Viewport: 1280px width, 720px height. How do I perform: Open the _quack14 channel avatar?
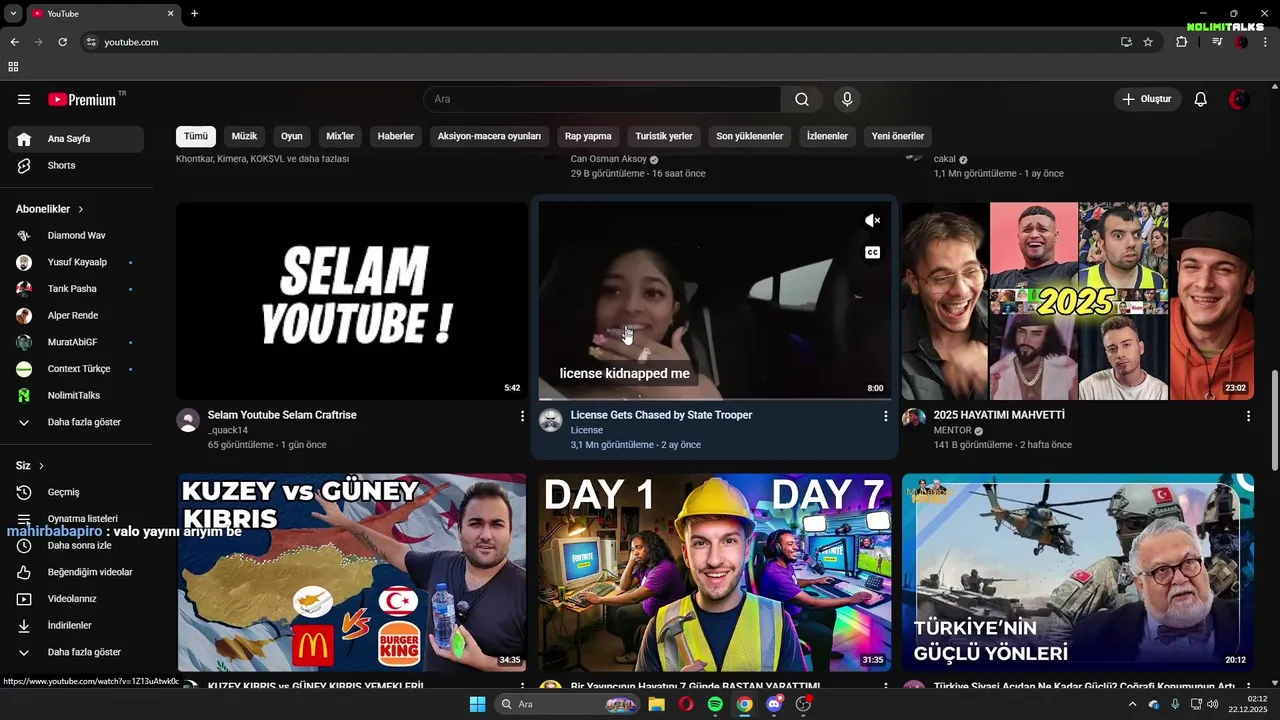coord(188,420)
